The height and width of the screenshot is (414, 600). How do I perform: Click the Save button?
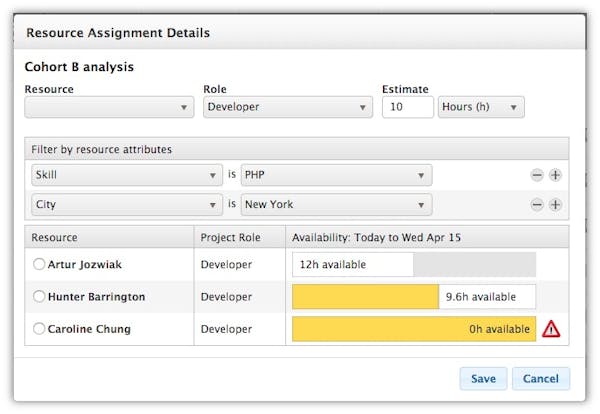(x=483, y=379)
